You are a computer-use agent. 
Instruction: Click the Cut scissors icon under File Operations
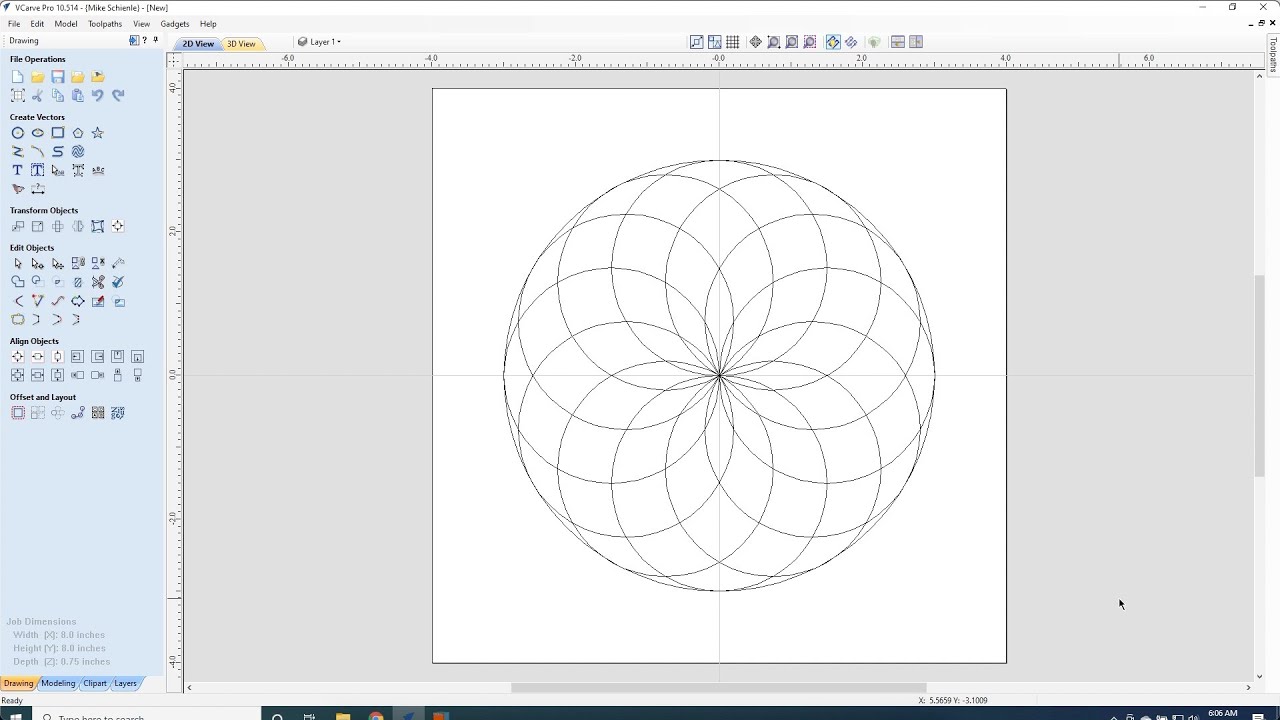[37, 95]
